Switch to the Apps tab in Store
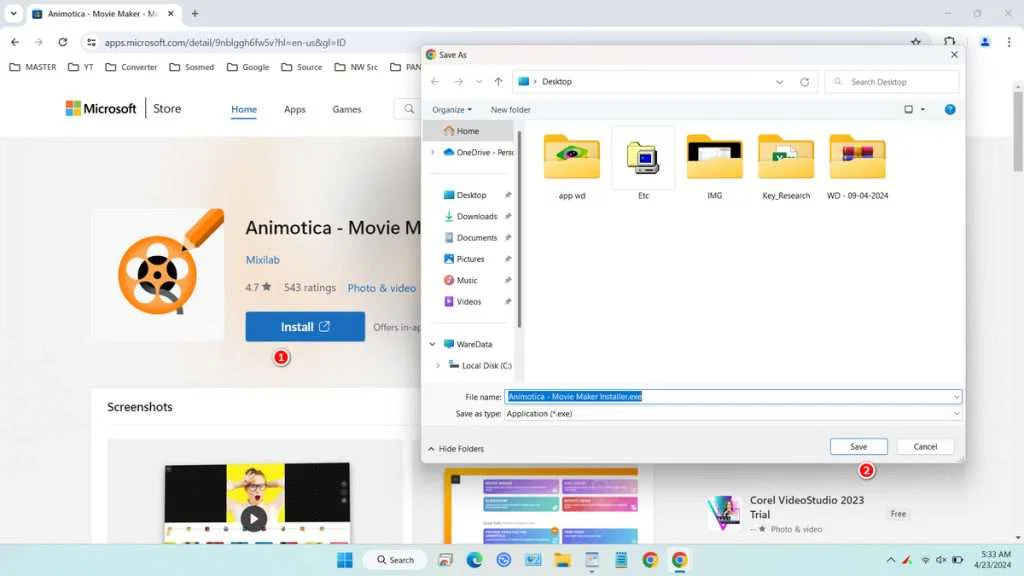The height and width of the screenshot is (576, 1024). point(294,109)
